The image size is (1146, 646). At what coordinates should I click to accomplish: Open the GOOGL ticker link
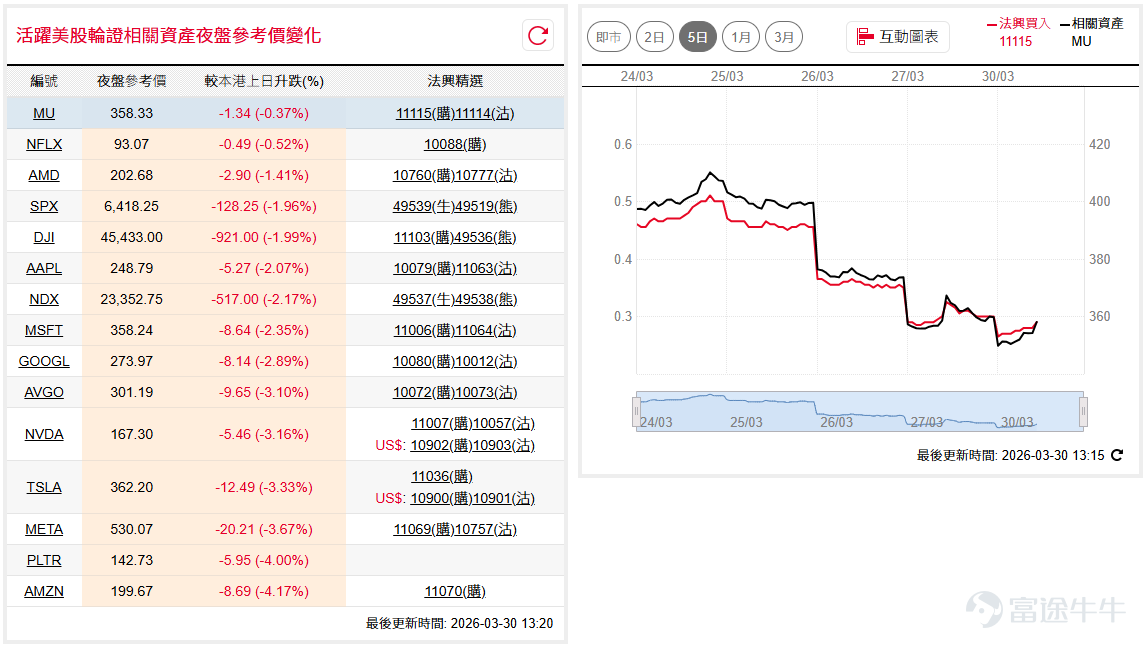44,361
